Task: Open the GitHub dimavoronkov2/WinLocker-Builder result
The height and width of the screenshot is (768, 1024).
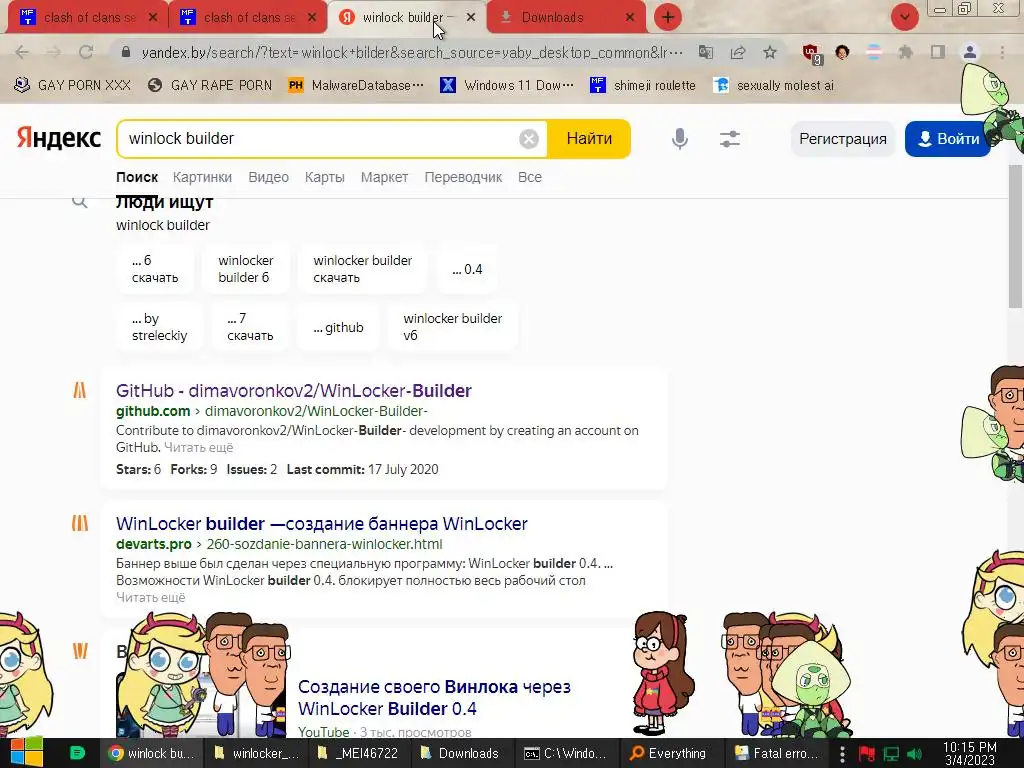Action: [x=293, y=391]
